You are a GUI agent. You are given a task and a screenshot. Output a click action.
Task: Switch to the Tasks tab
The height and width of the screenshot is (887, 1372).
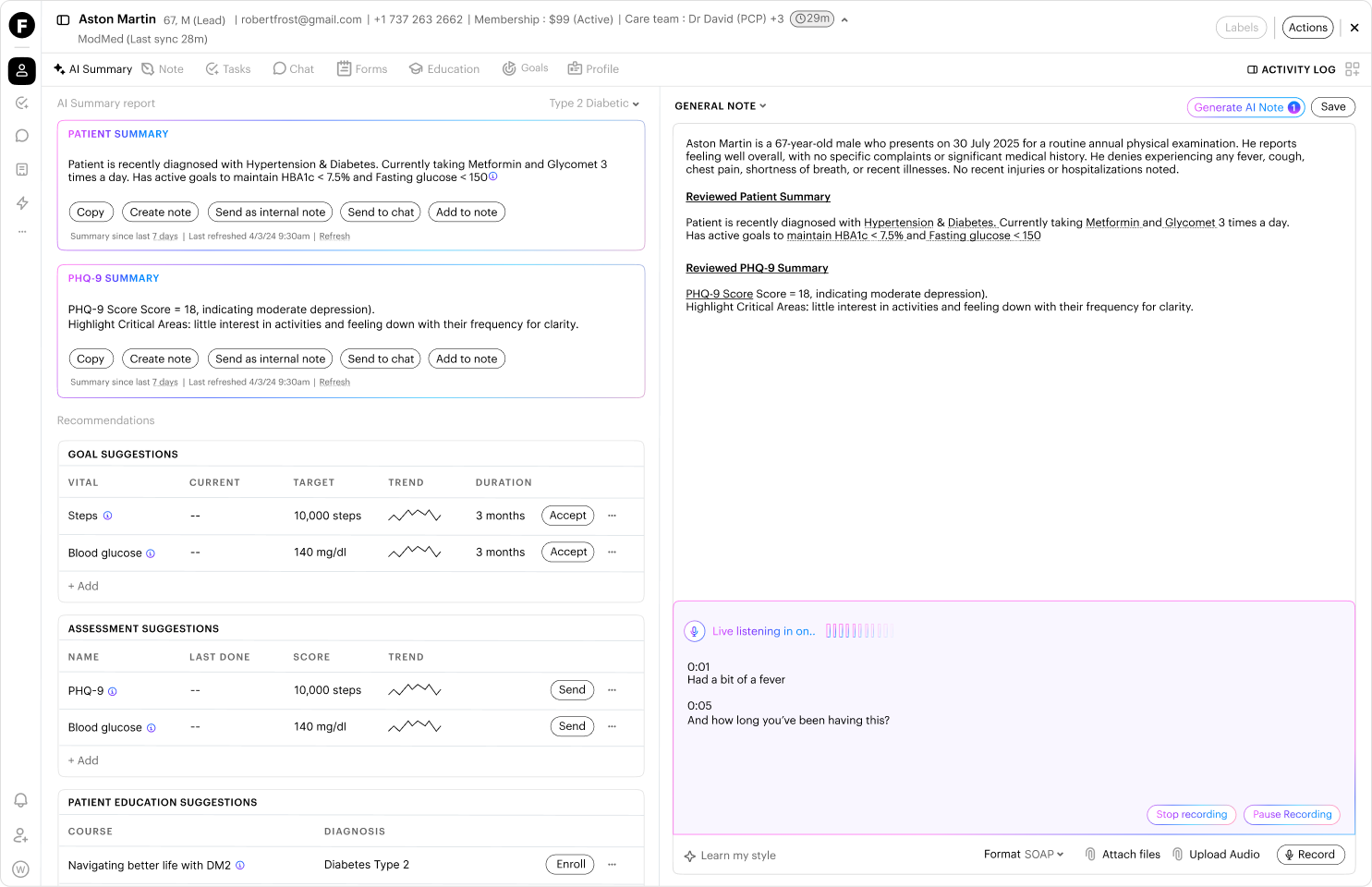(x=227, y=69)
